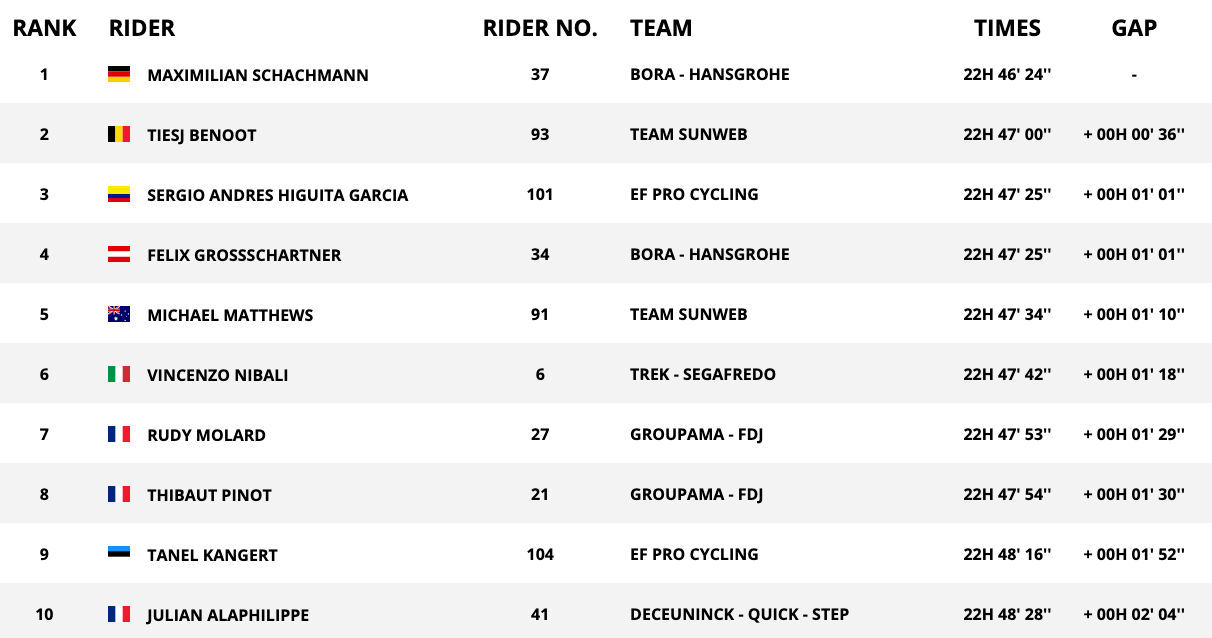
Task: Click the Belgian flag next to Tiesj Benoot
Action: [x=119, y=134]
